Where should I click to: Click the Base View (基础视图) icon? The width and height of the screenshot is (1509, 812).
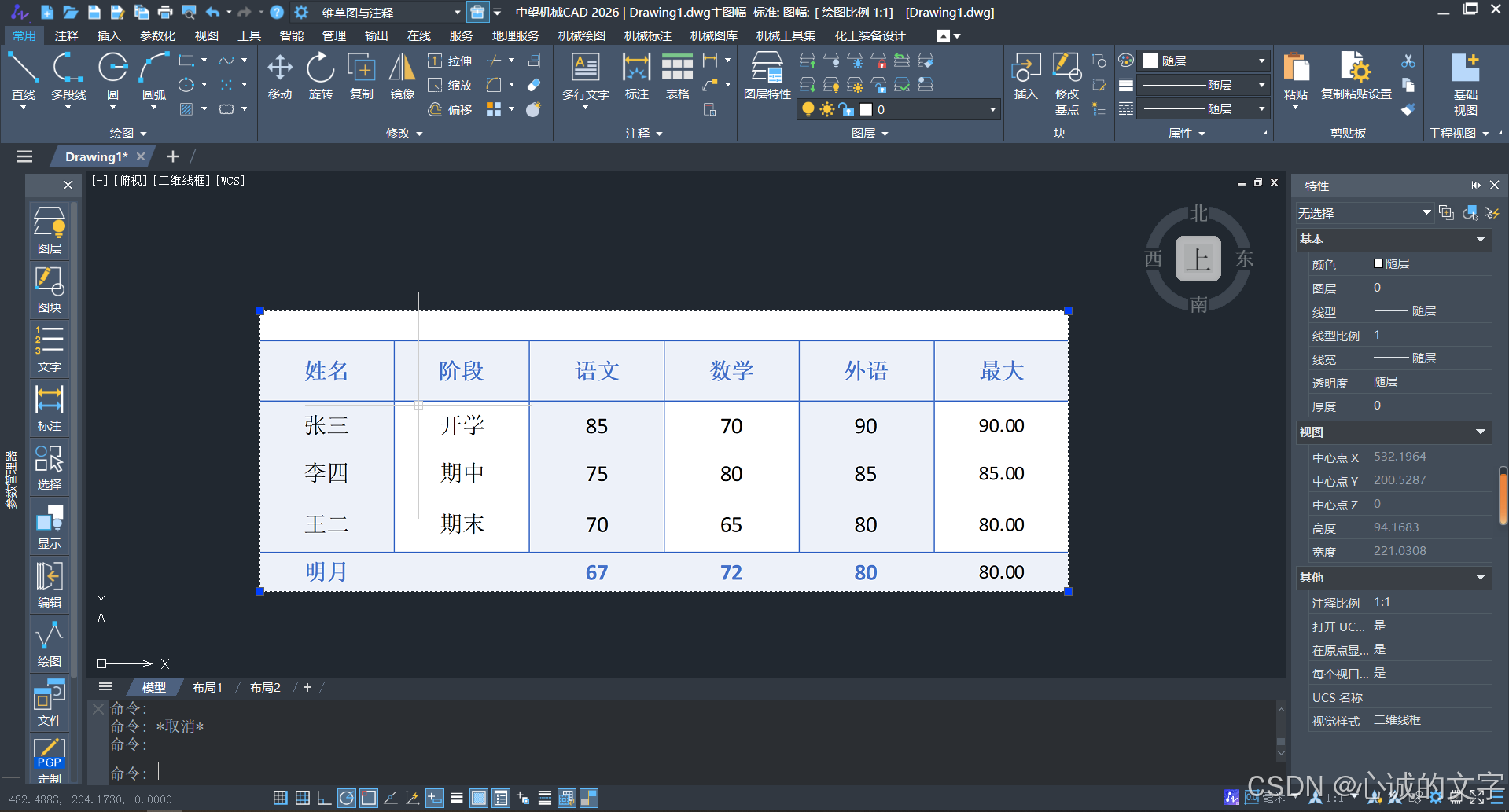[x=1466, y=84]
